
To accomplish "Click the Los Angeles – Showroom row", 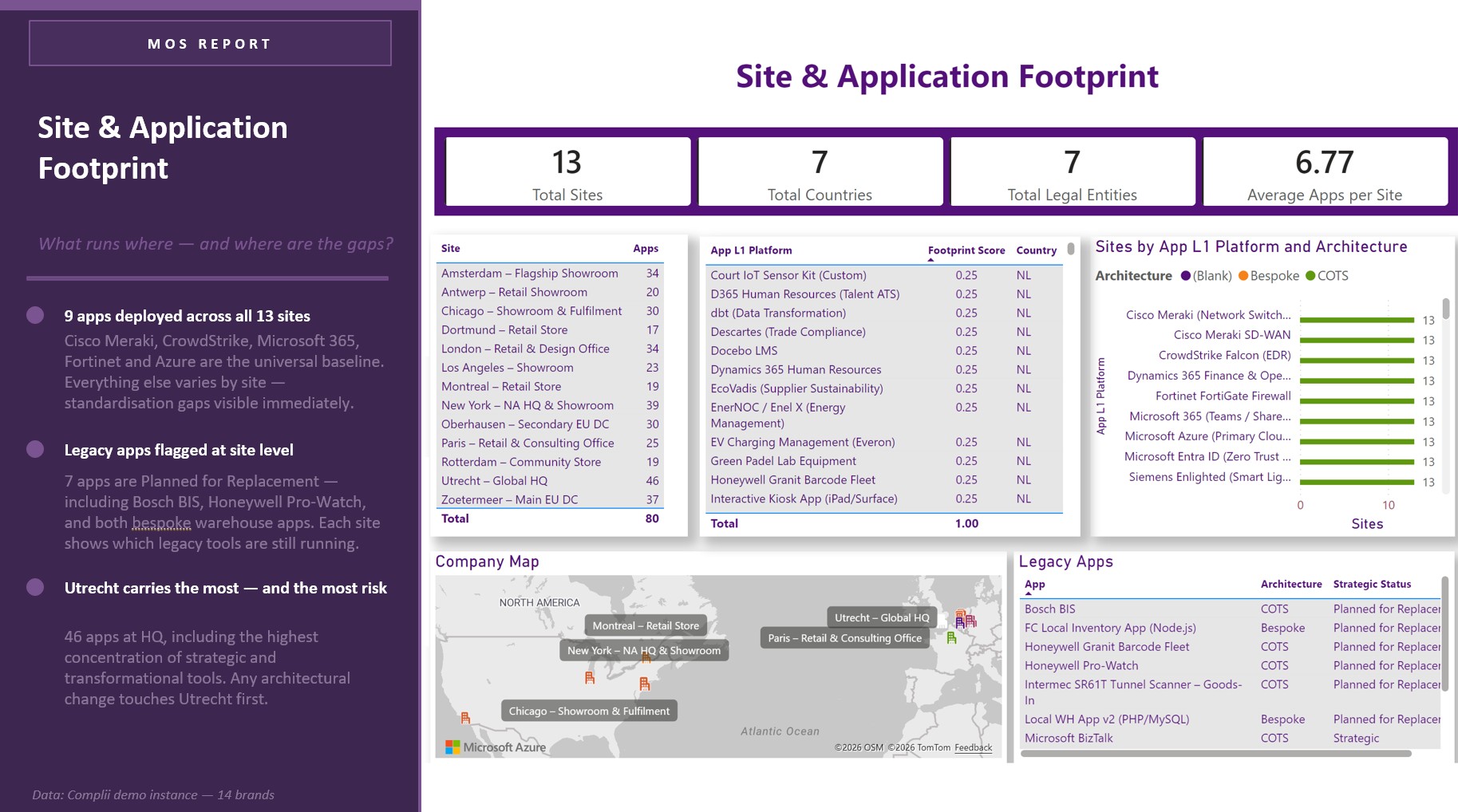I will (x=551, y=368).
